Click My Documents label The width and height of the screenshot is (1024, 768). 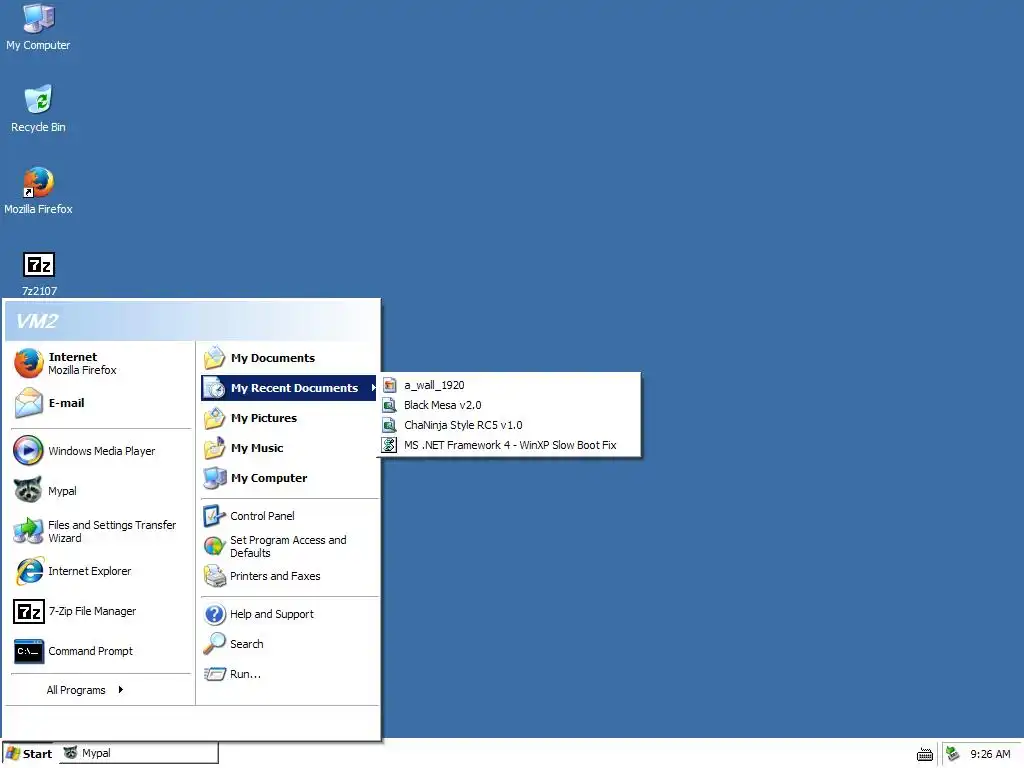point(272,358)
